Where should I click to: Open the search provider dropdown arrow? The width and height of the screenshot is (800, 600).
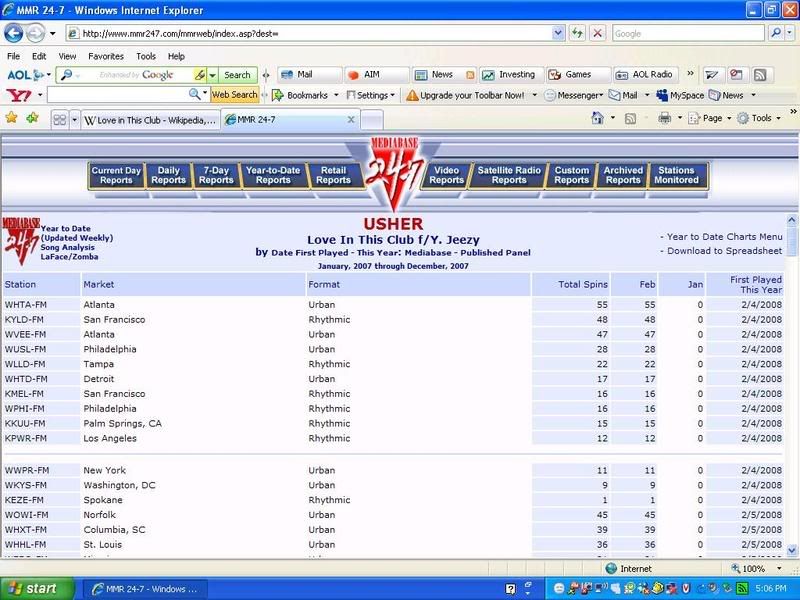point(790,34)
